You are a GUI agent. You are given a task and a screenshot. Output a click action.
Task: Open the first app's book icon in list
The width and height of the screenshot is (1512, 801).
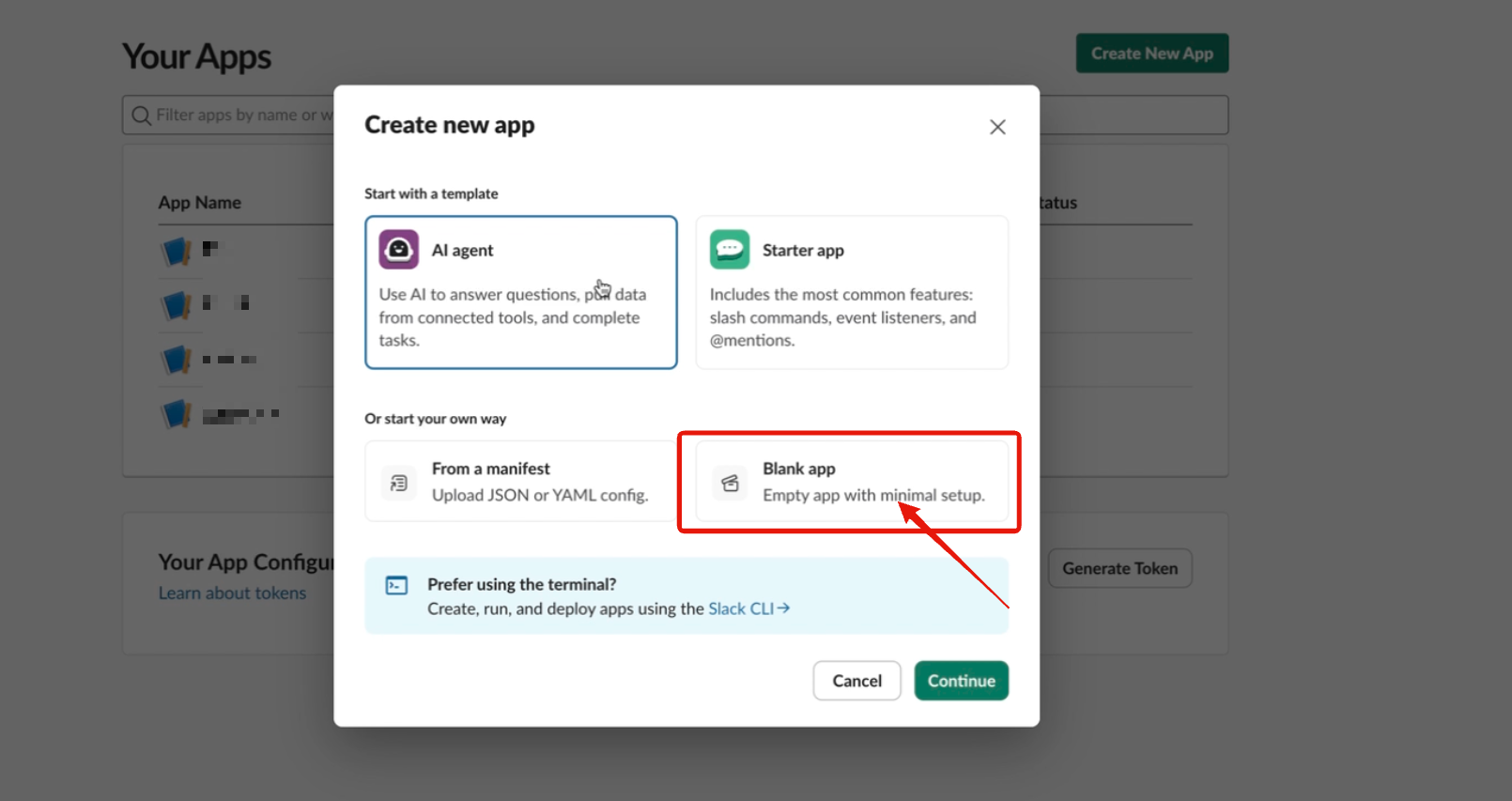coord(177,251)
